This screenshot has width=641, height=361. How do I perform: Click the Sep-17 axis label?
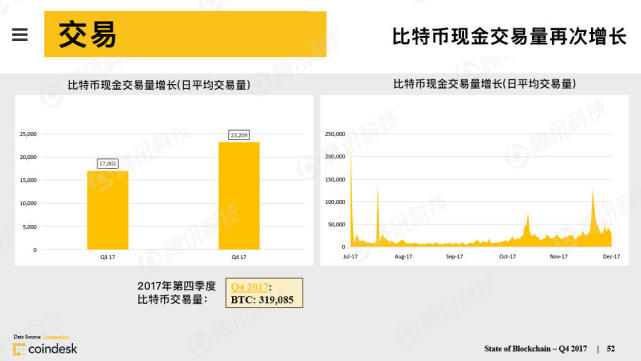click(x=455, y=257)
